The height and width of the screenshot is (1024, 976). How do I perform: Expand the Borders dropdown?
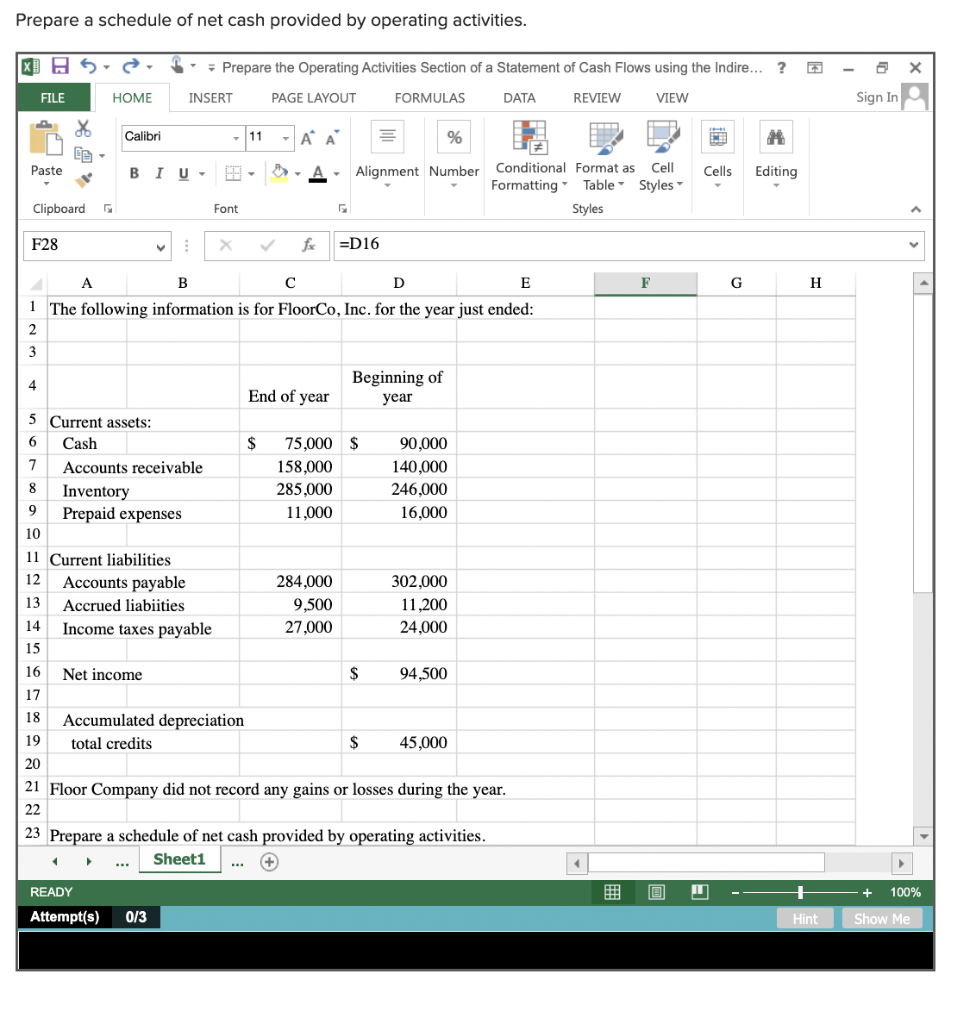click(x=251, y=173)
